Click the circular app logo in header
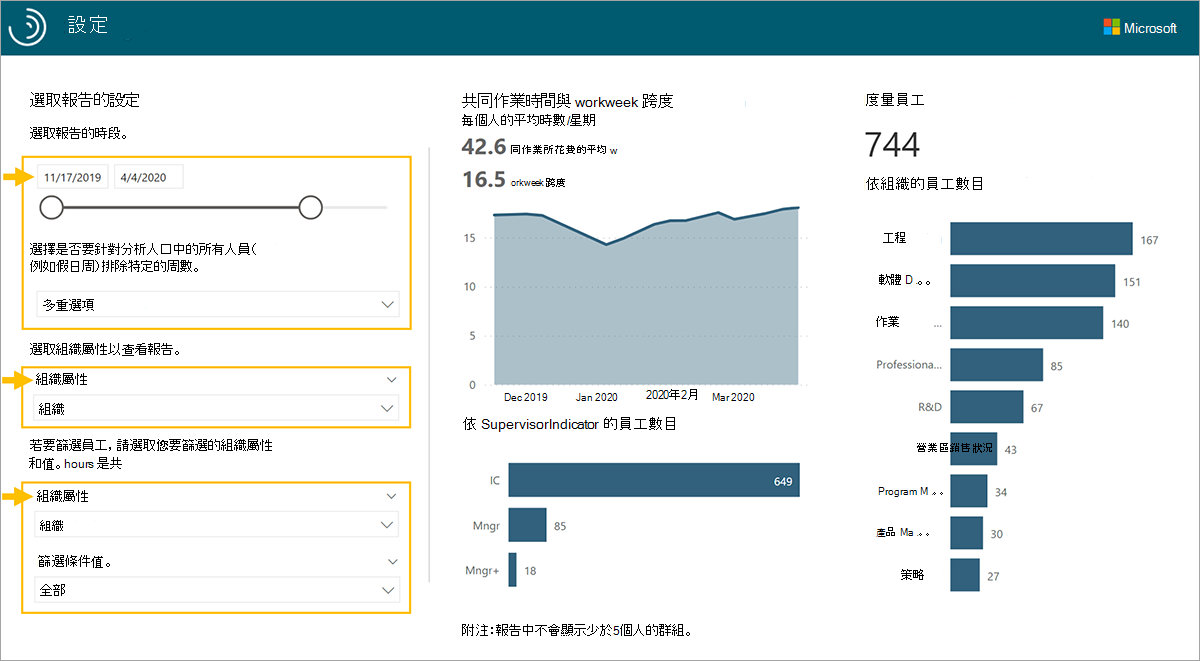This screenshot has height=661, width=1200. click(28, 26)
